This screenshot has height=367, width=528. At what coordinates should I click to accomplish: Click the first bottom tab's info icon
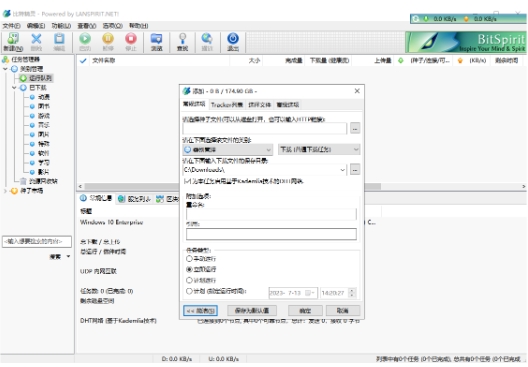coord(83,198)
